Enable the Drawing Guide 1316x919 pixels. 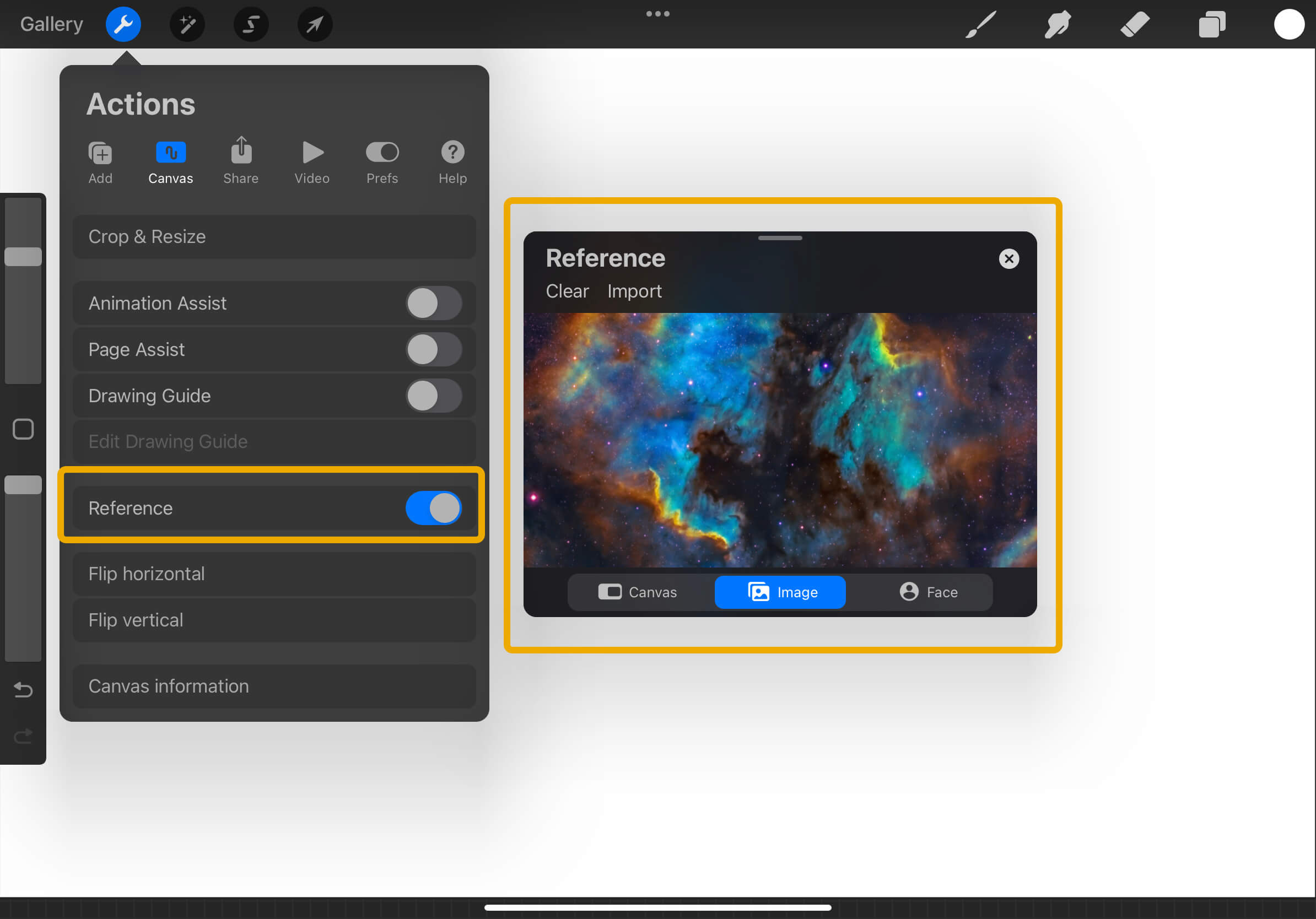pos(434,396)
